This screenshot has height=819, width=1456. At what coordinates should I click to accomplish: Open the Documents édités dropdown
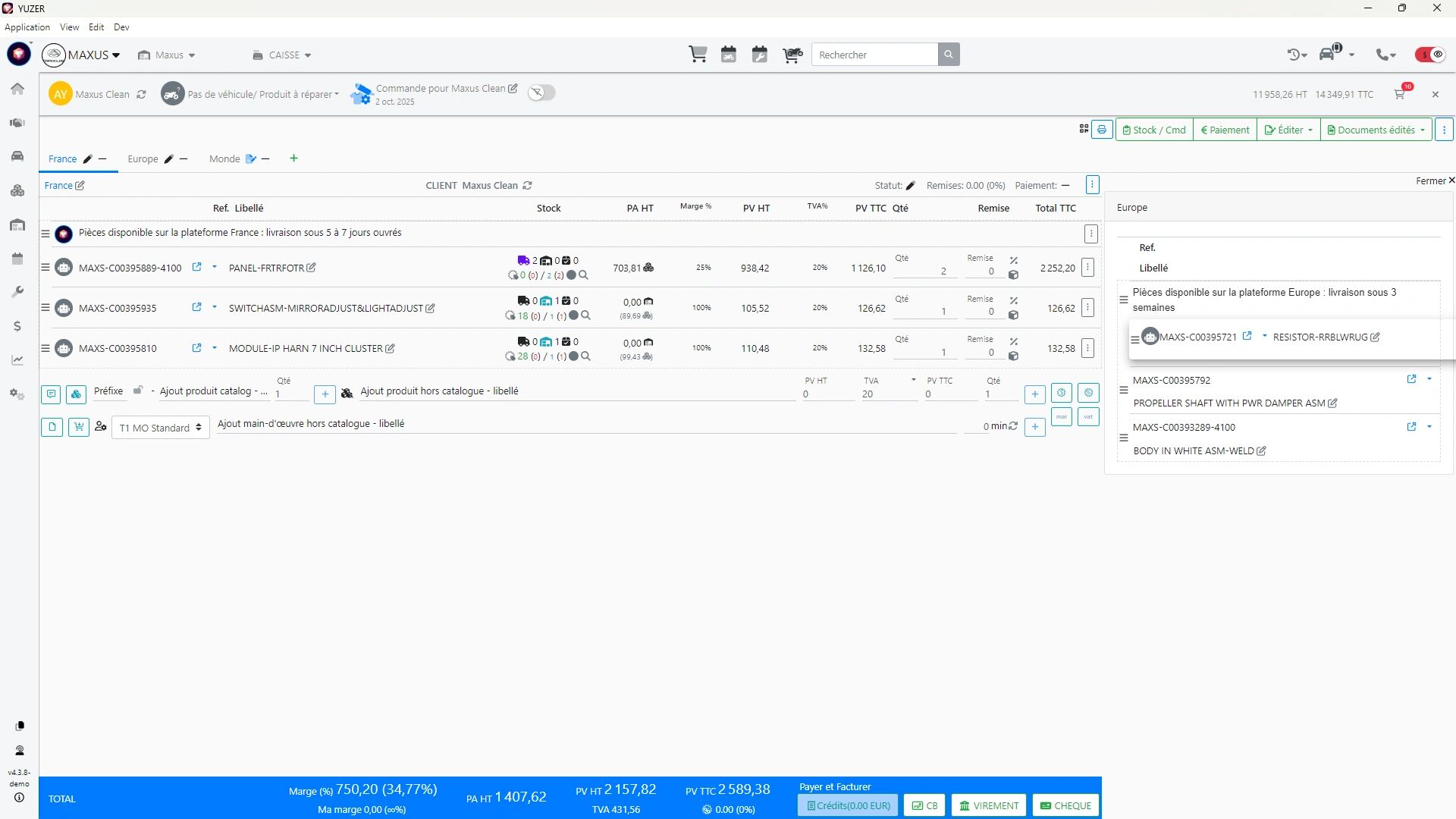click(x=1376, y=130)
